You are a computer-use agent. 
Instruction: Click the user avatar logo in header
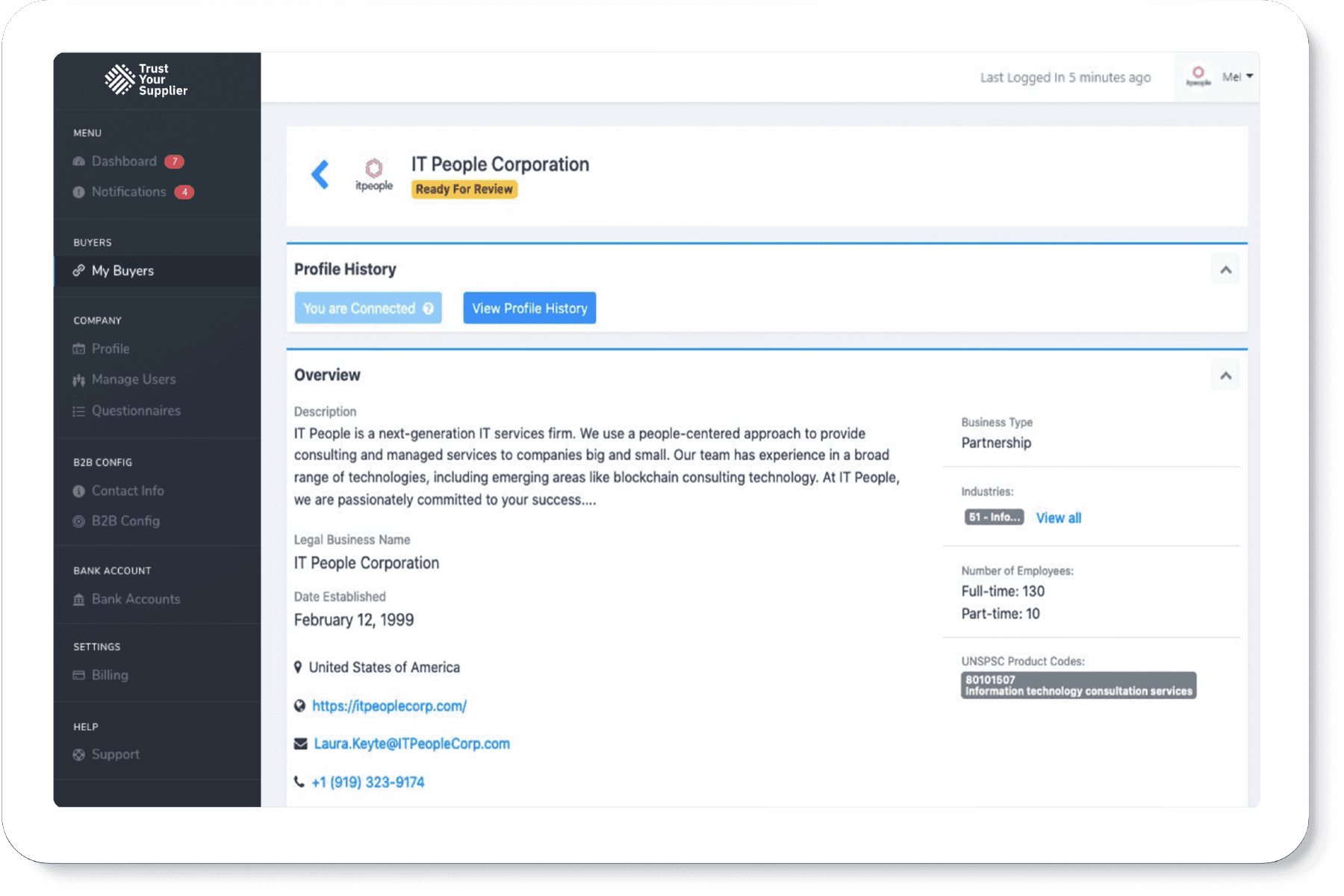tap(1198, 76)
